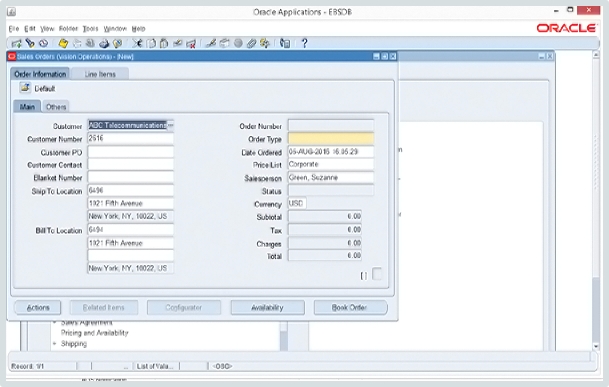This screenshot has width=609, height=387.
Task: Click the Book Order button
Action: [x=350, y=307]
